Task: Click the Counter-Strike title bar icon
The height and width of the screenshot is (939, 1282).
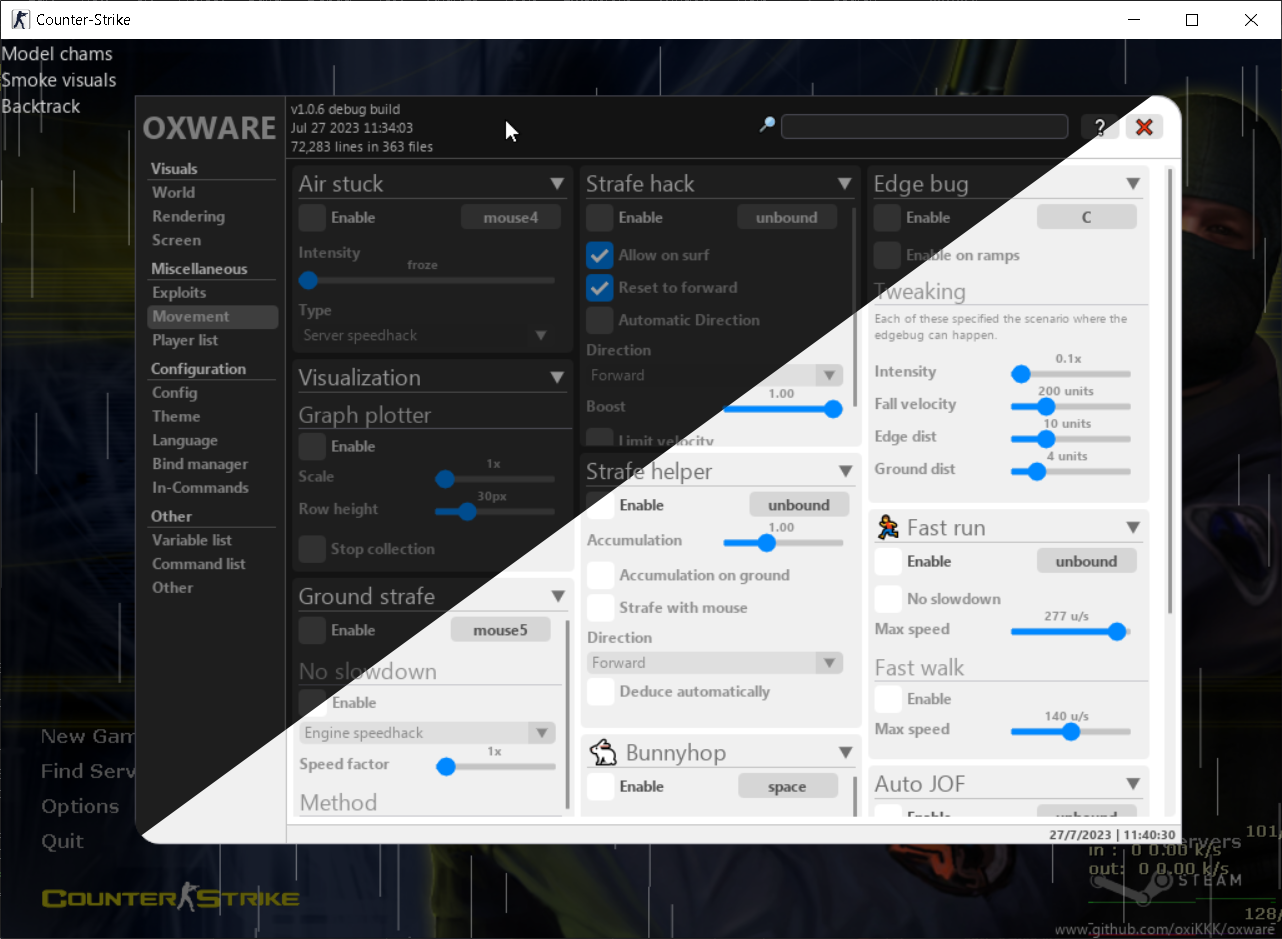Action: tap(20, 19)
